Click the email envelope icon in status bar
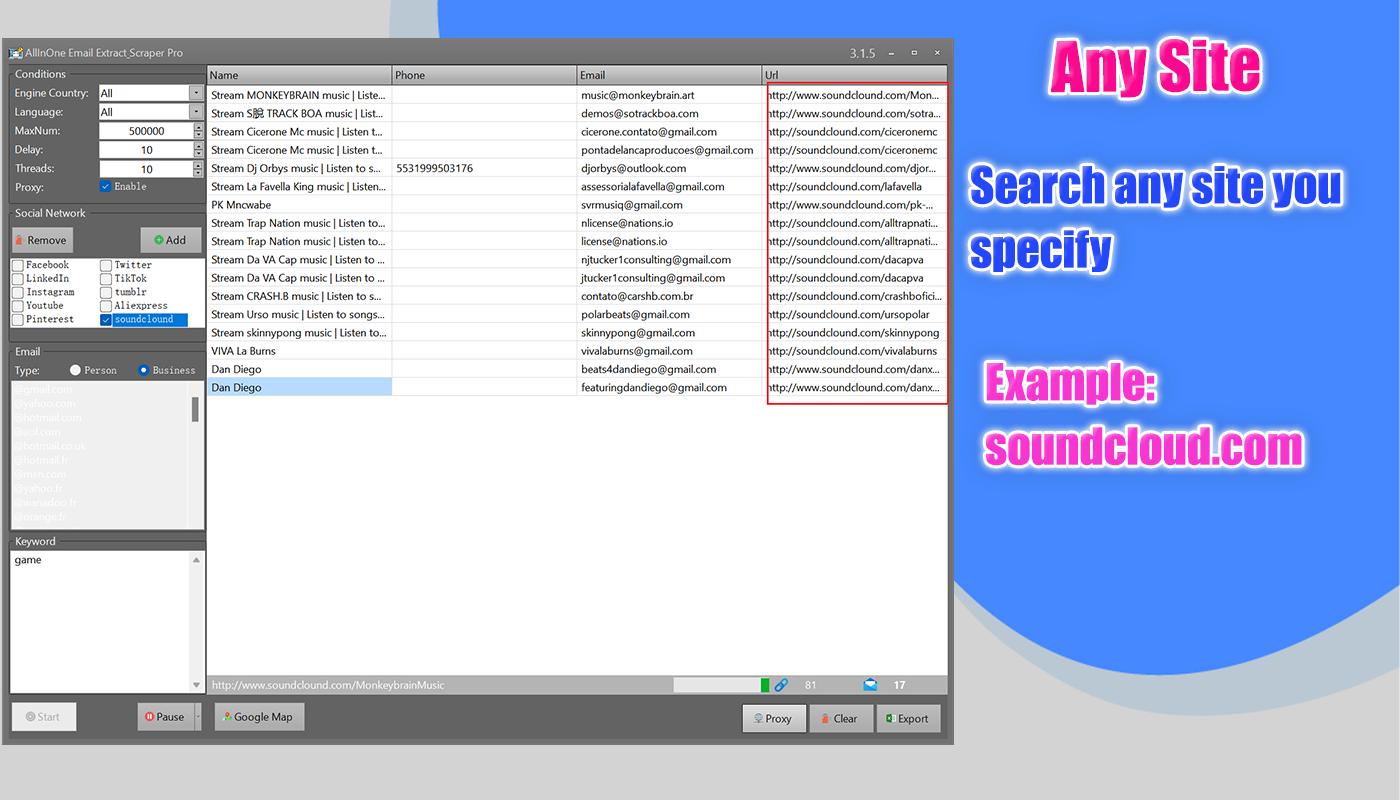Image resolution: width=1400 pixels, height=800 pixels. tap(871, 685)
